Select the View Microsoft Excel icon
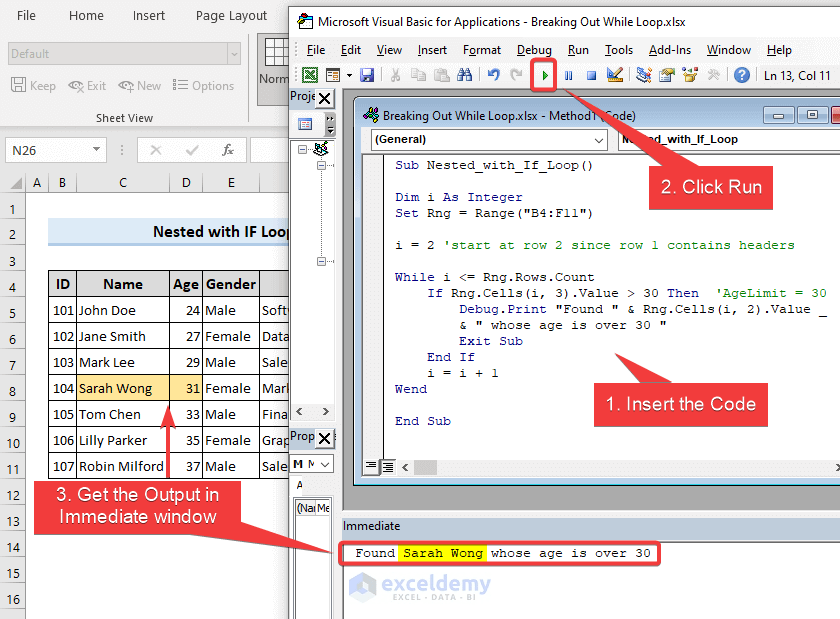This screenshot has width=840, height=619. tap(309, 75)
